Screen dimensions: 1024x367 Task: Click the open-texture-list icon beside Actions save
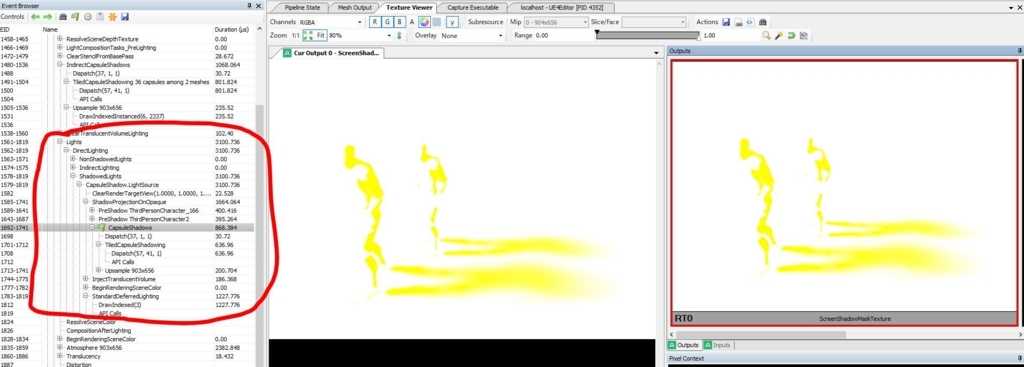tap(739, 22)
